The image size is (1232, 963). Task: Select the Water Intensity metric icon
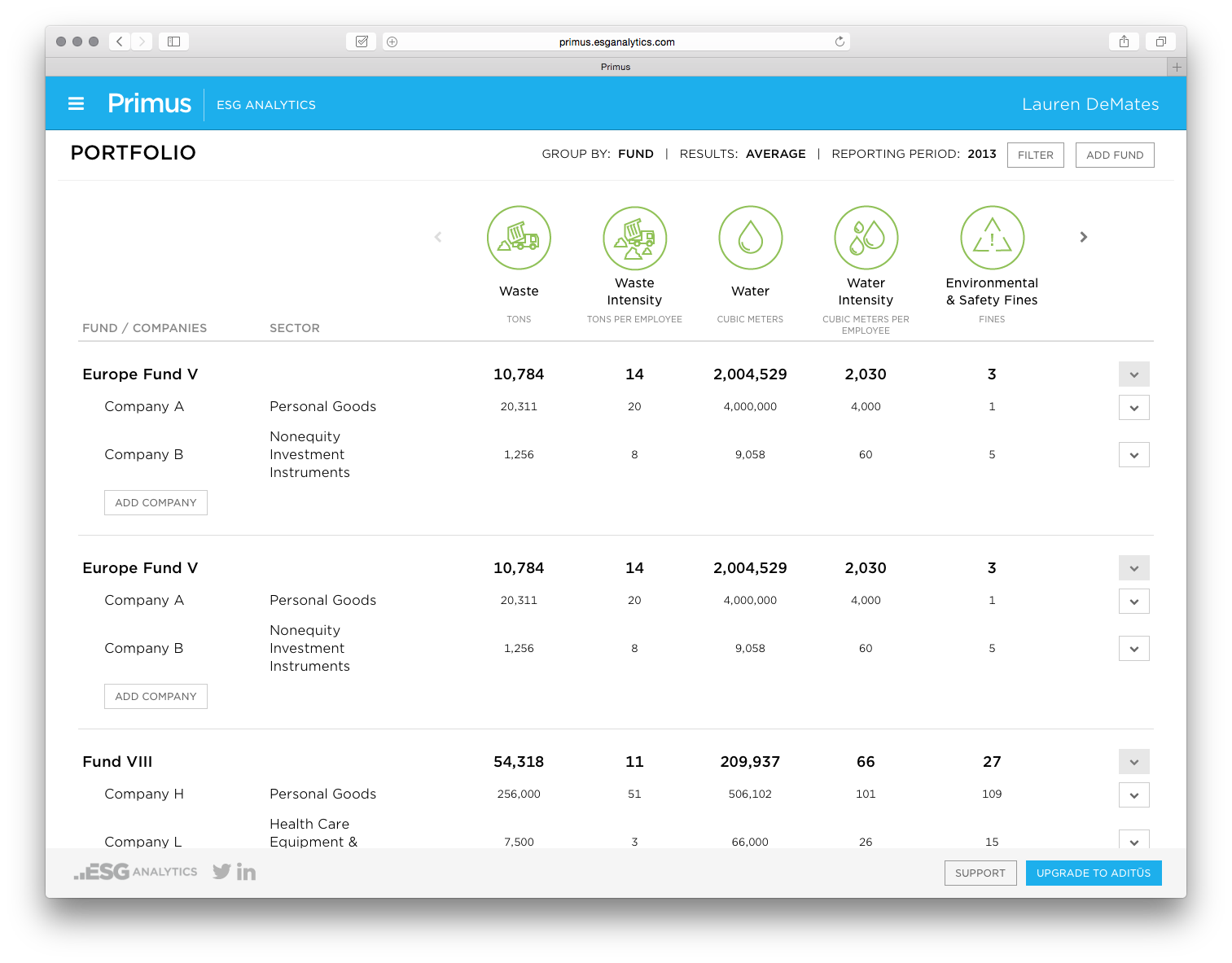866,238
